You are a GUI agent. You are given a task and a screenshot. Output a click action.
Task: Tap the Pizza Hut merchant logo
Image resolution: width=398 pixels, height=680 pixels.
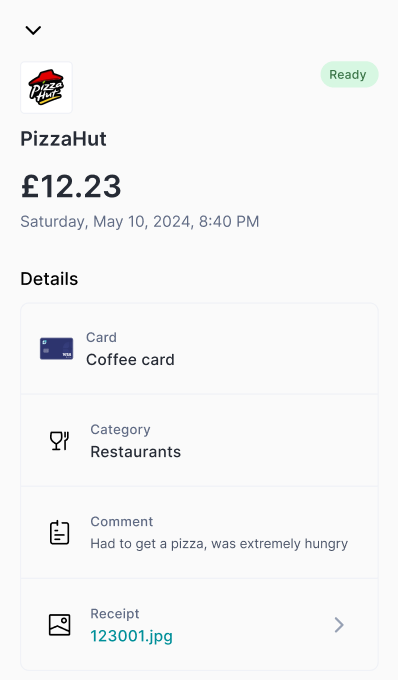(46, 87)
